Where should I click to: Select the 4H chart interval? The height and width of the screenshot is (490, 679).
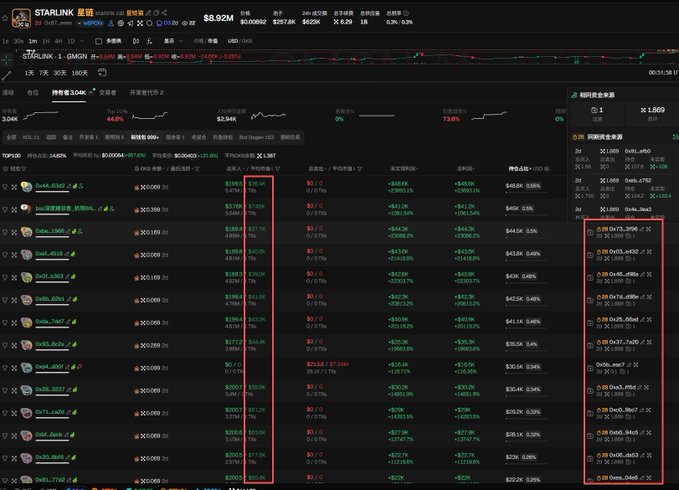[58, 41]
